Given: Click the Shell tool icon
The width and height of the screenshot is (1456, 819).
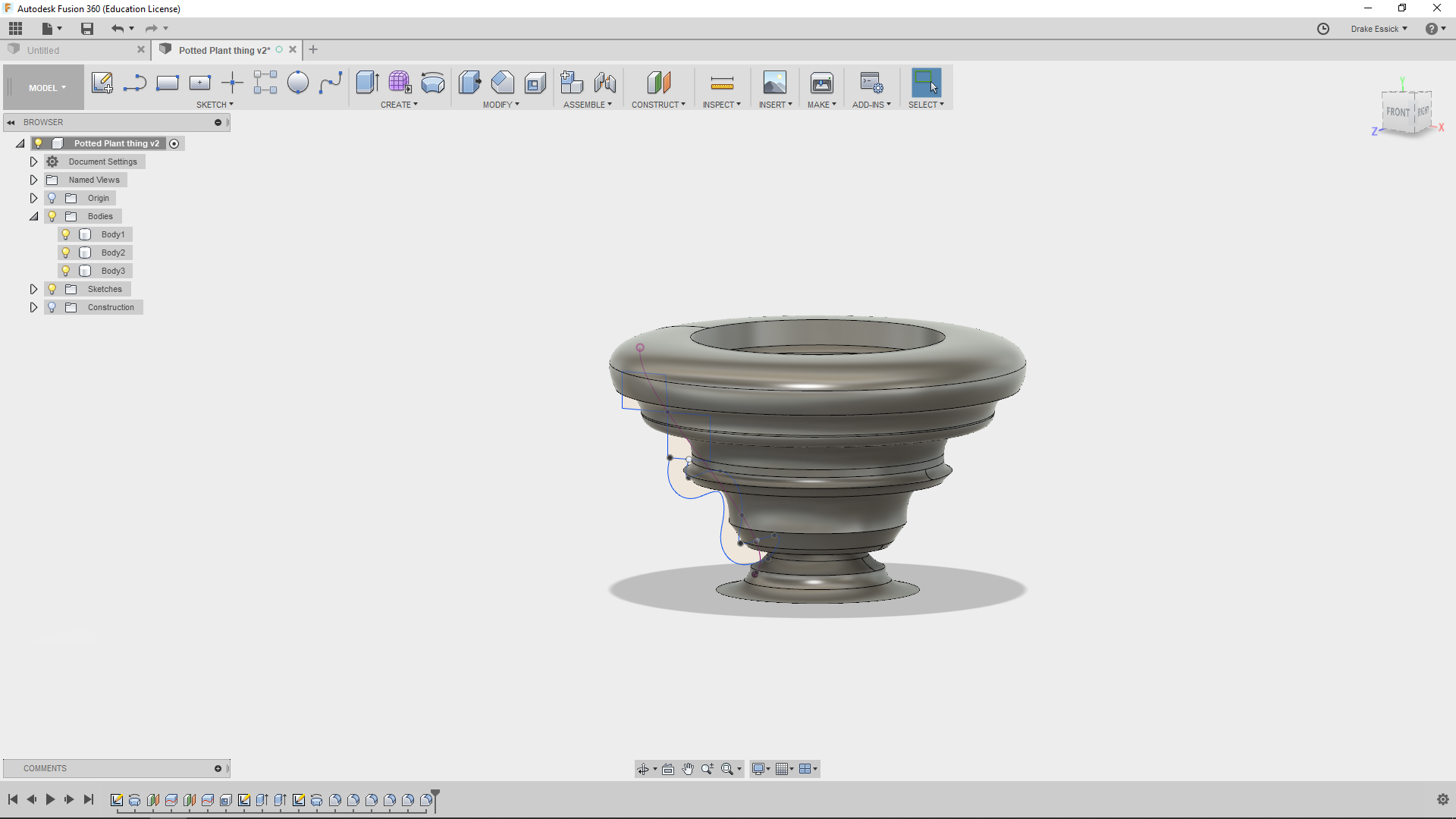Looking at the screenshot, I should tap(535, 82).
